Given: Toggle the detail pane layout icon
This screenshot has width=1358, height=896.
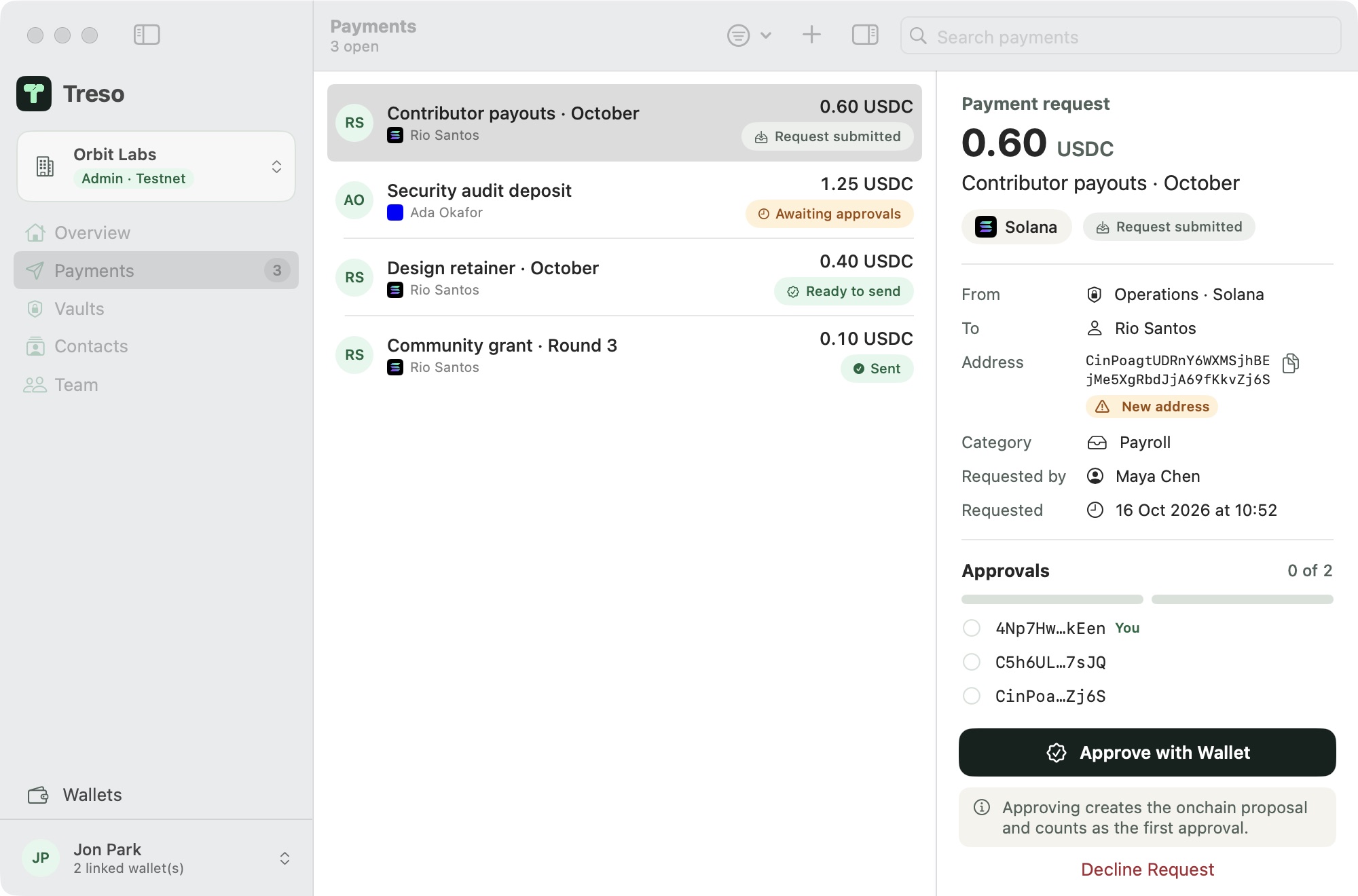Looking at the screenshot, I should (865, 35).
